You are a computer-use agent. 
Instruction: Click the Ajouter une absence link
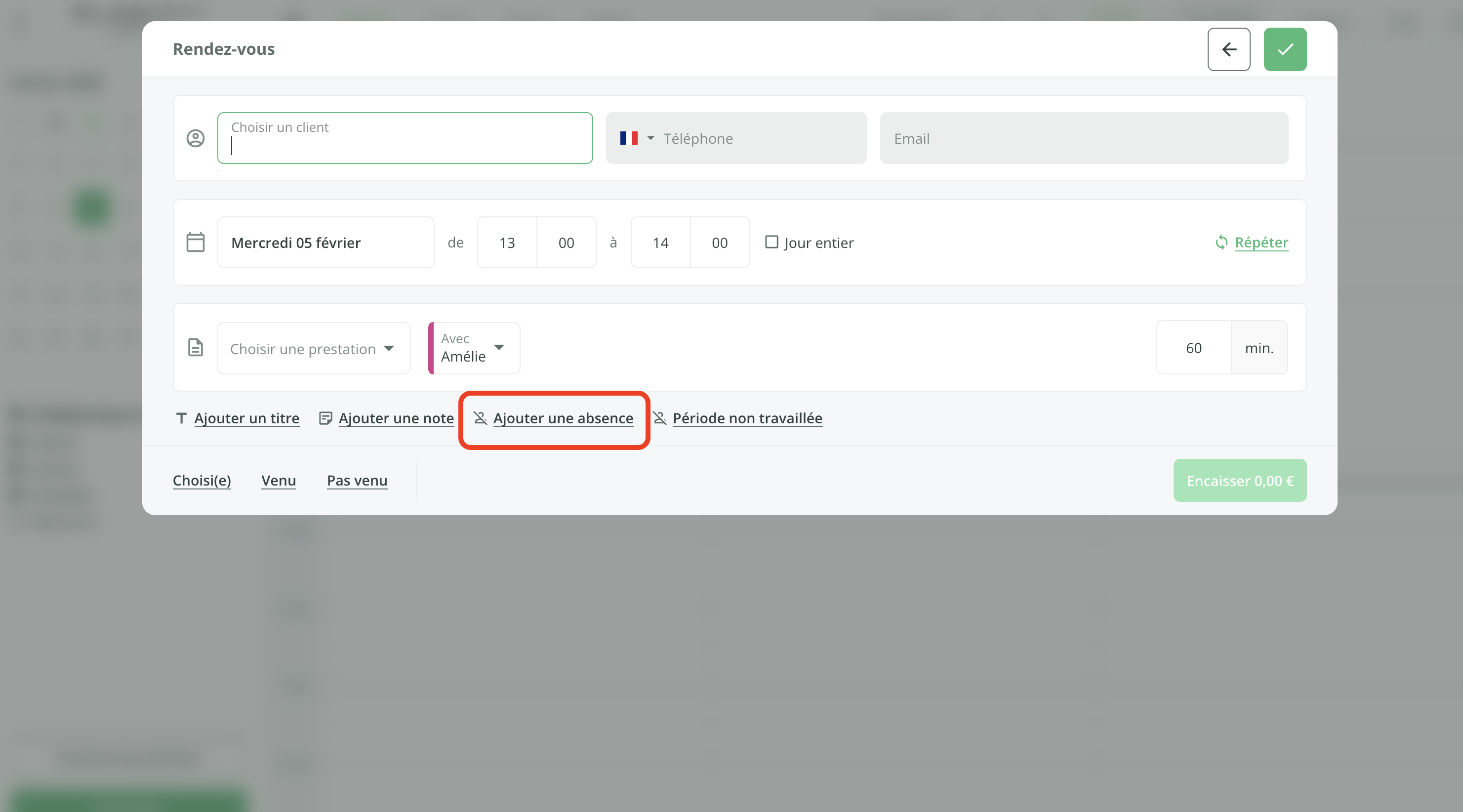562,418
